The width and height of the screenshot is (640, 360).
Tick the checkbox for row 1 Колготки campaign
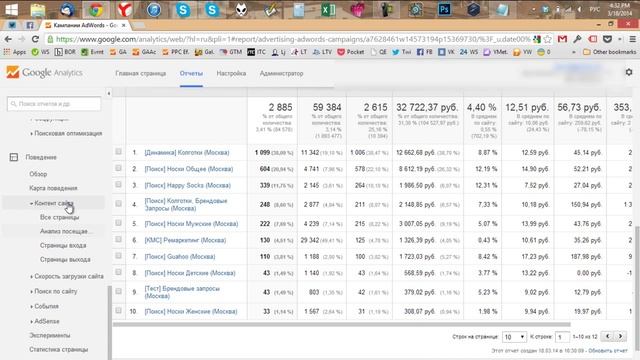118,151
